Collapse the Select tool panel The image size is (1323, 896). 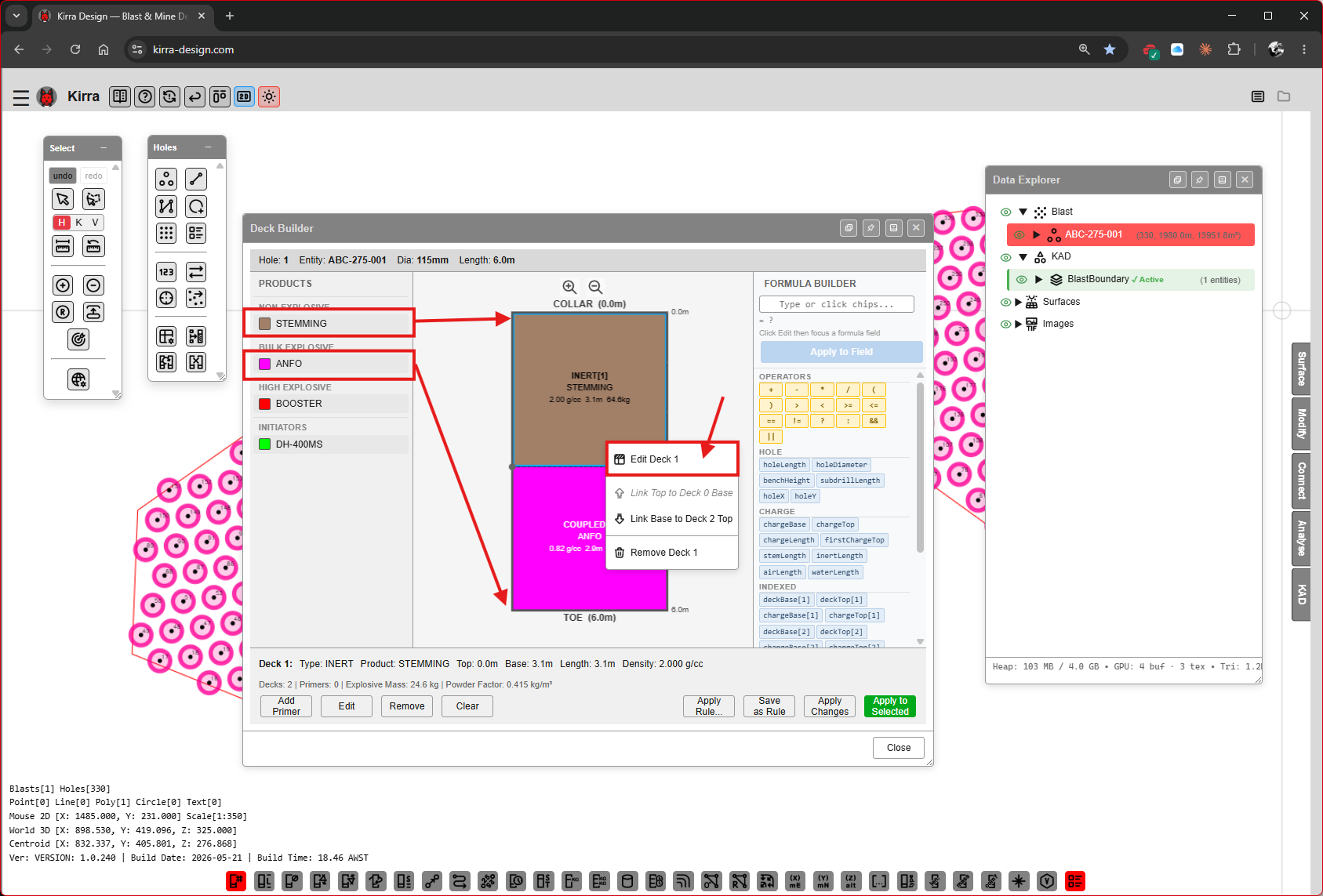pos(104,148)
